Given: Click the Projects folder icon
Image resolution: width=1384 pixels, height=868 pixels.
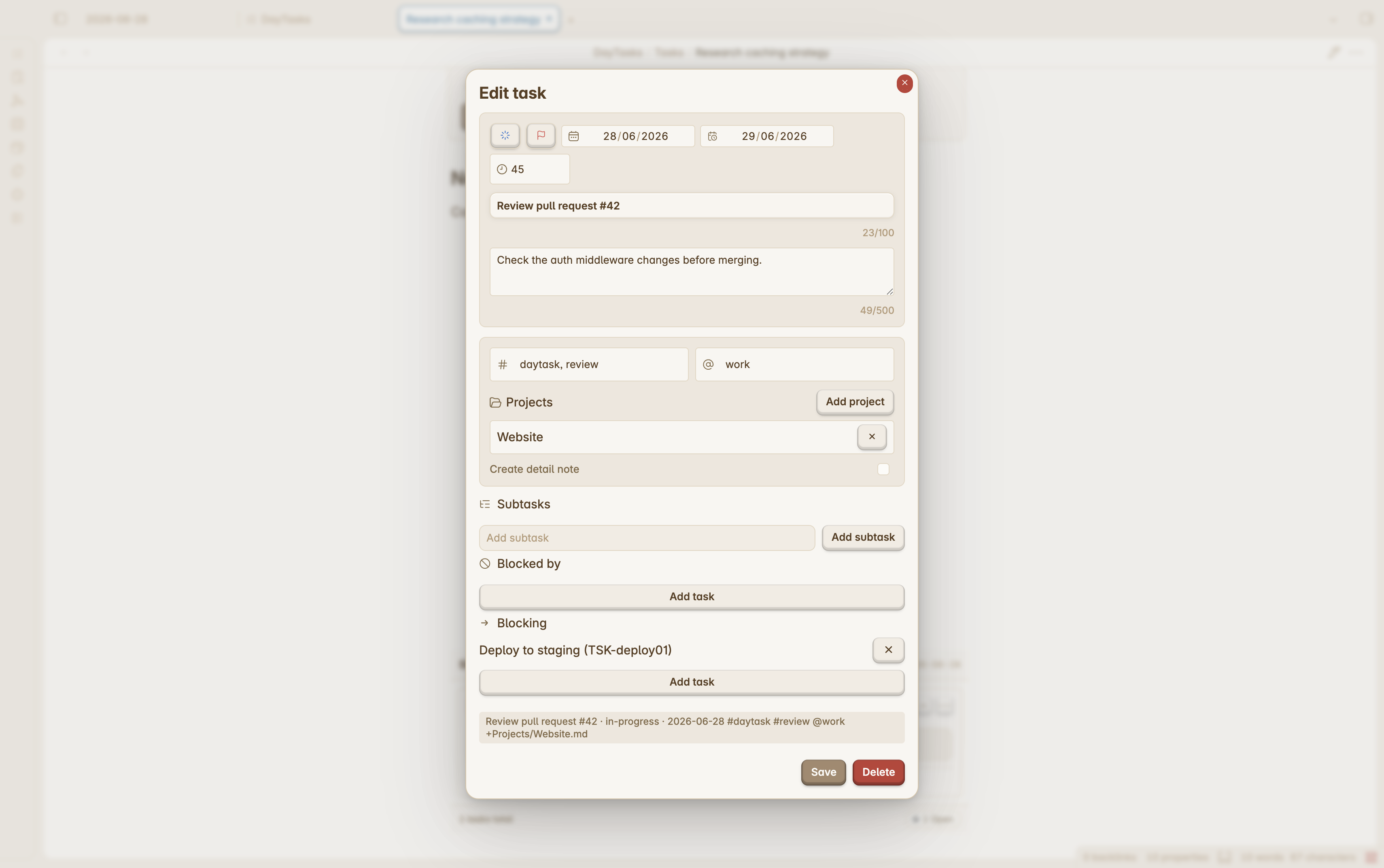Looking at the screenshot, I should pyautogui.click(x=495, y=402).
